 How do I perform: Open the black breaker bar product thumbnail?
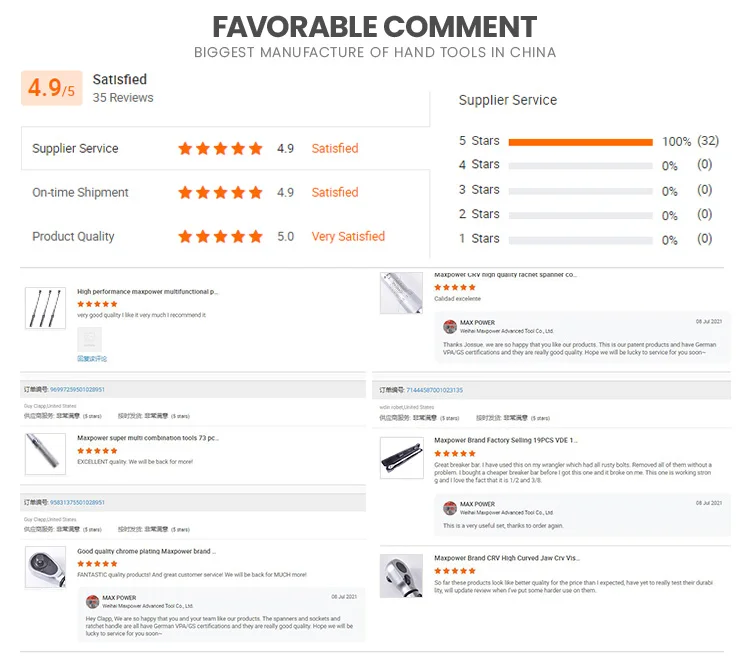pyautogui.click(x=401, y=456)
